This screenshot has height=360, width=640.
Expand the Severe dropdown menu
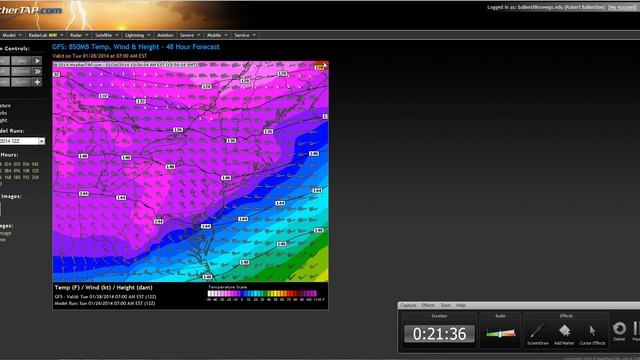click(190, 35)
